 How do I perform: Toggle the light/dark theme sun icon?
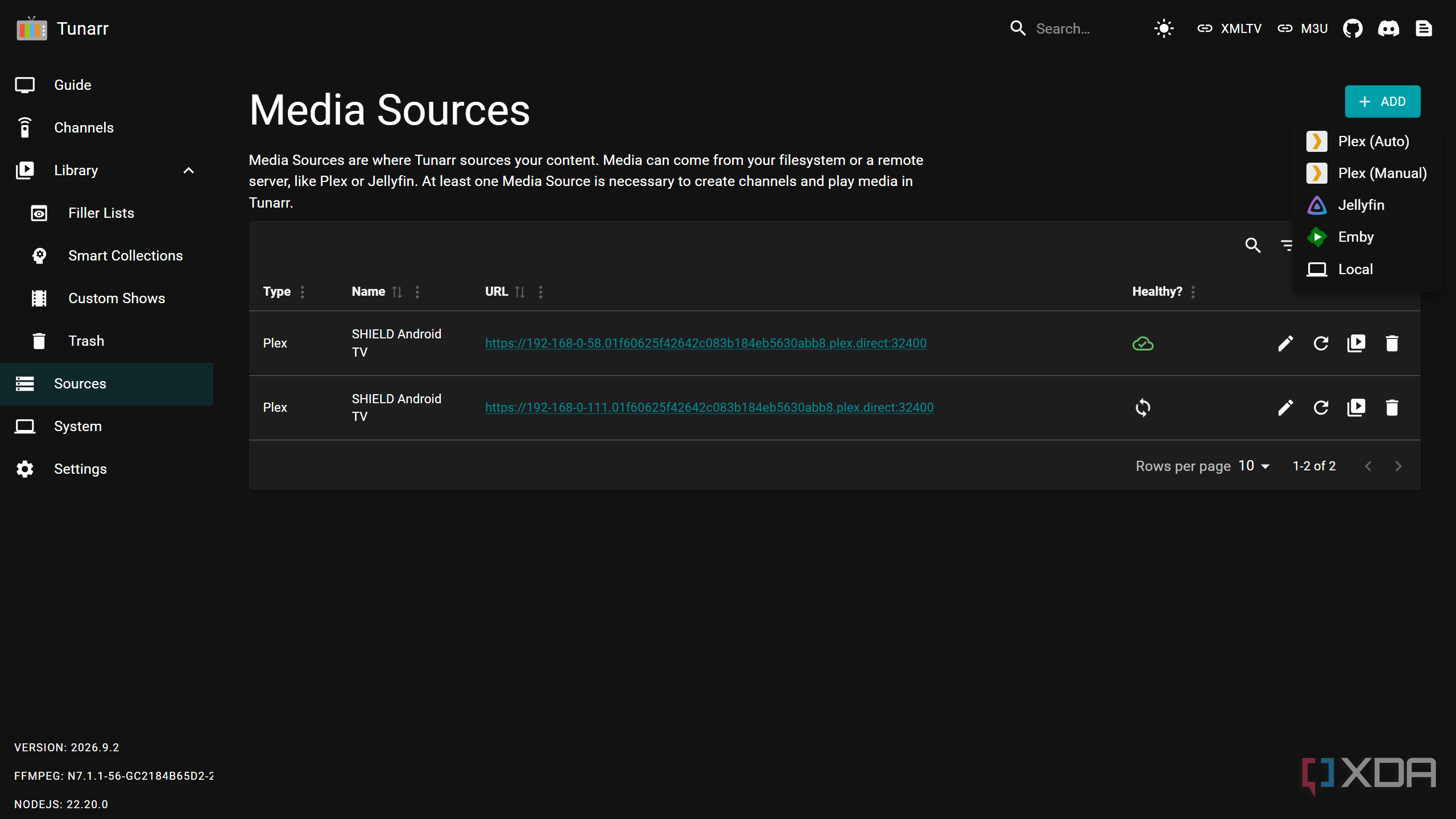1164,28
